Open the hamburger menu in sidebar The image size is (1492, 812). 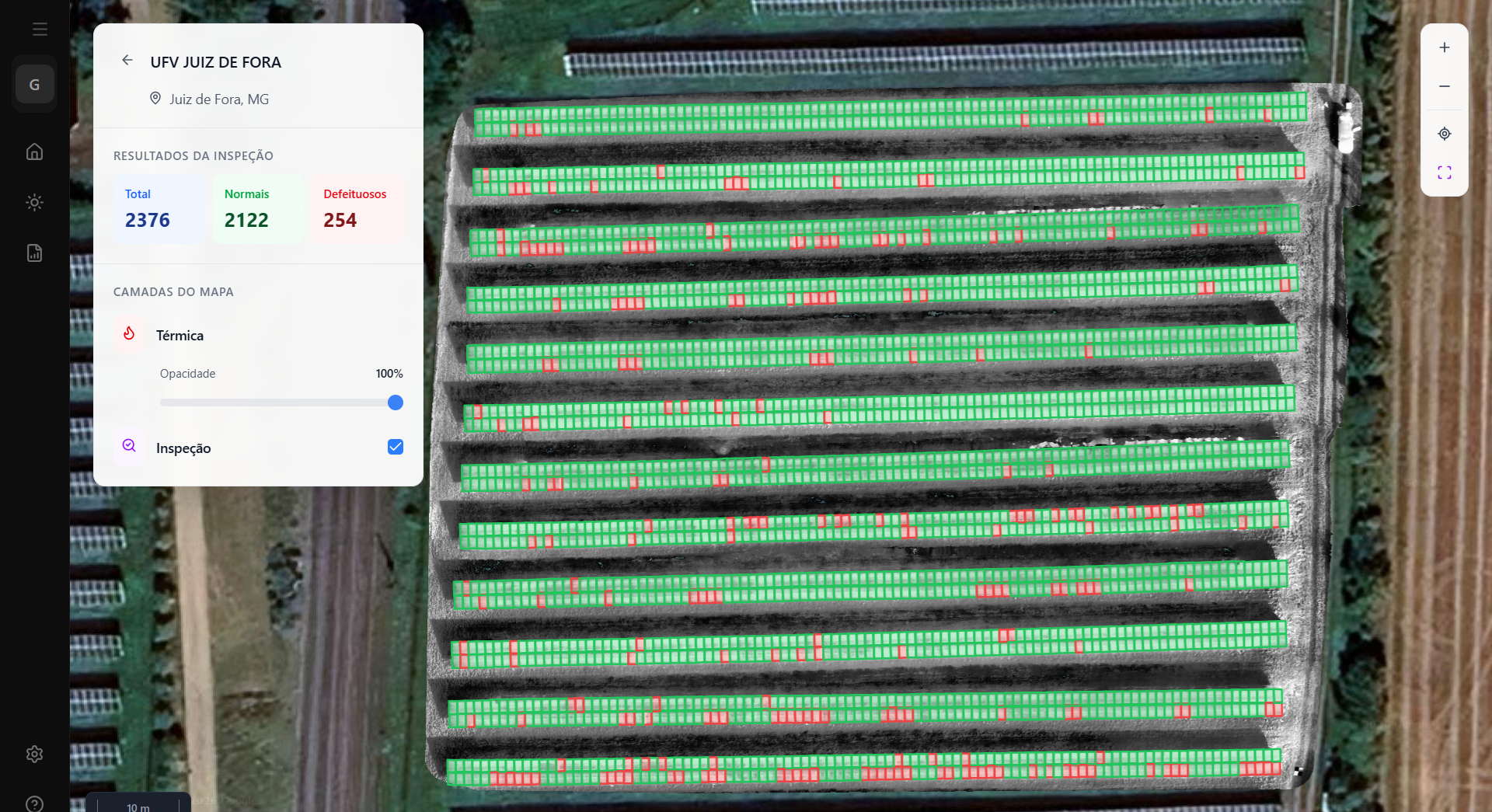point(40,30)
